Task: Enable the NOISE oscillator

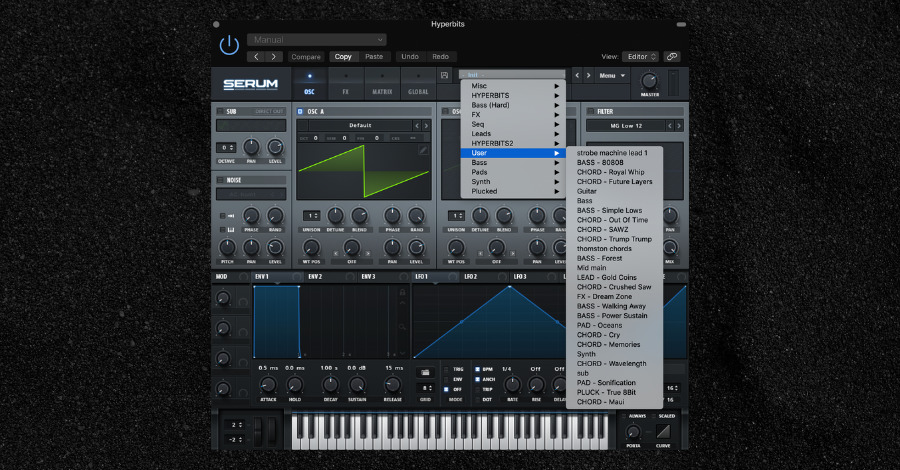Action: [x=220, y=180]
